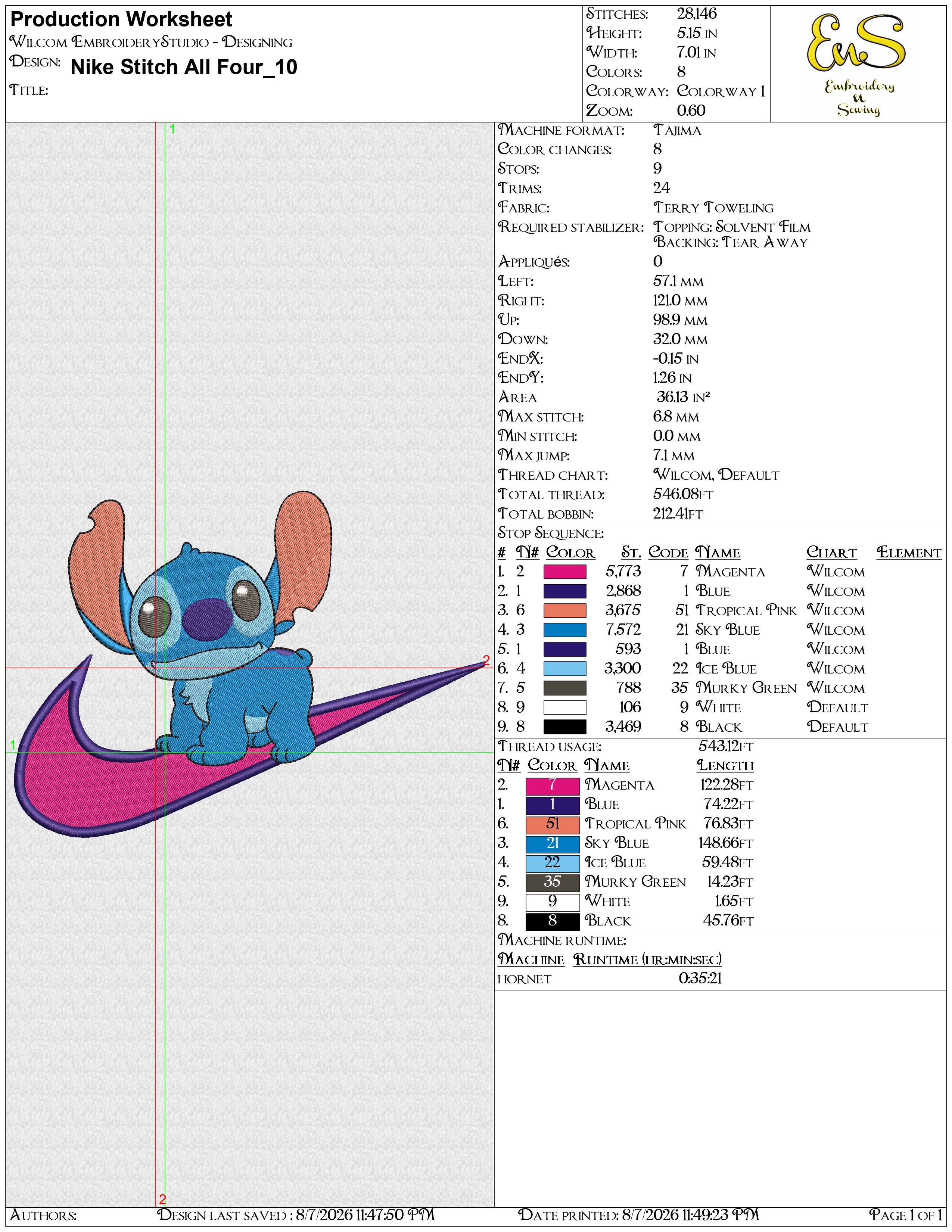
Task: Select the Right value "121.0 mm"
Action: pos(680,301)
